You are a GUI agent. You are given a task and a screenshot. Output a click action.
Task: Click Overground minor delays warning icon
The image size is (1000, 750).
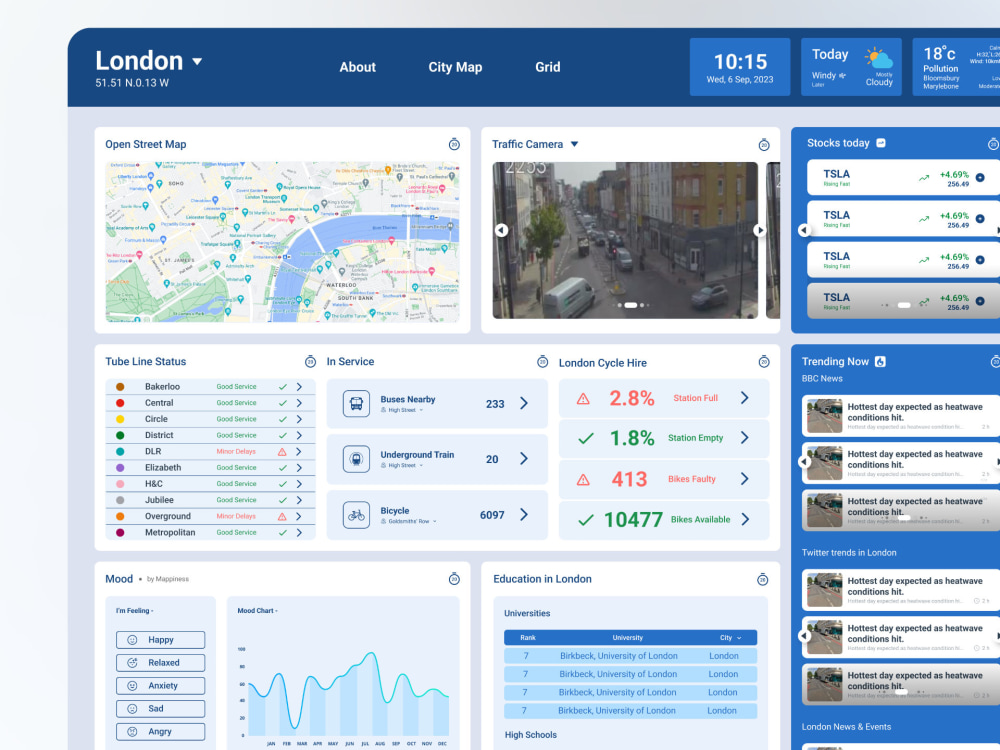(x=282, y=517)
